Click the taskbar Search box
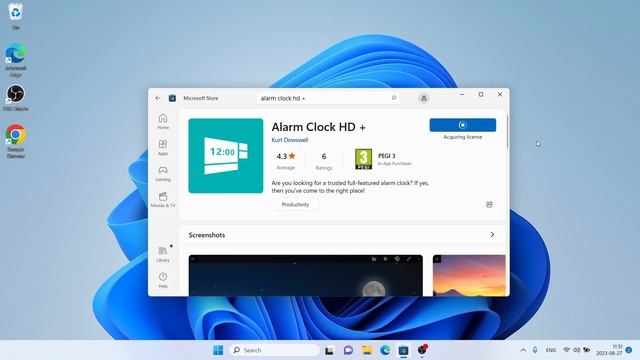The image size is (640, 360). point(274,350)
